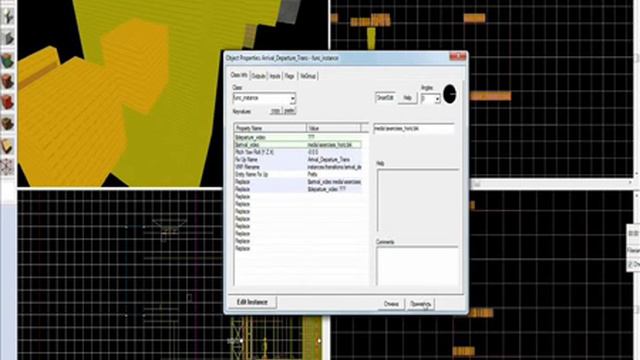Select the Apply overlays dark cube icon

pyautogui.click(x=8, y=123)
